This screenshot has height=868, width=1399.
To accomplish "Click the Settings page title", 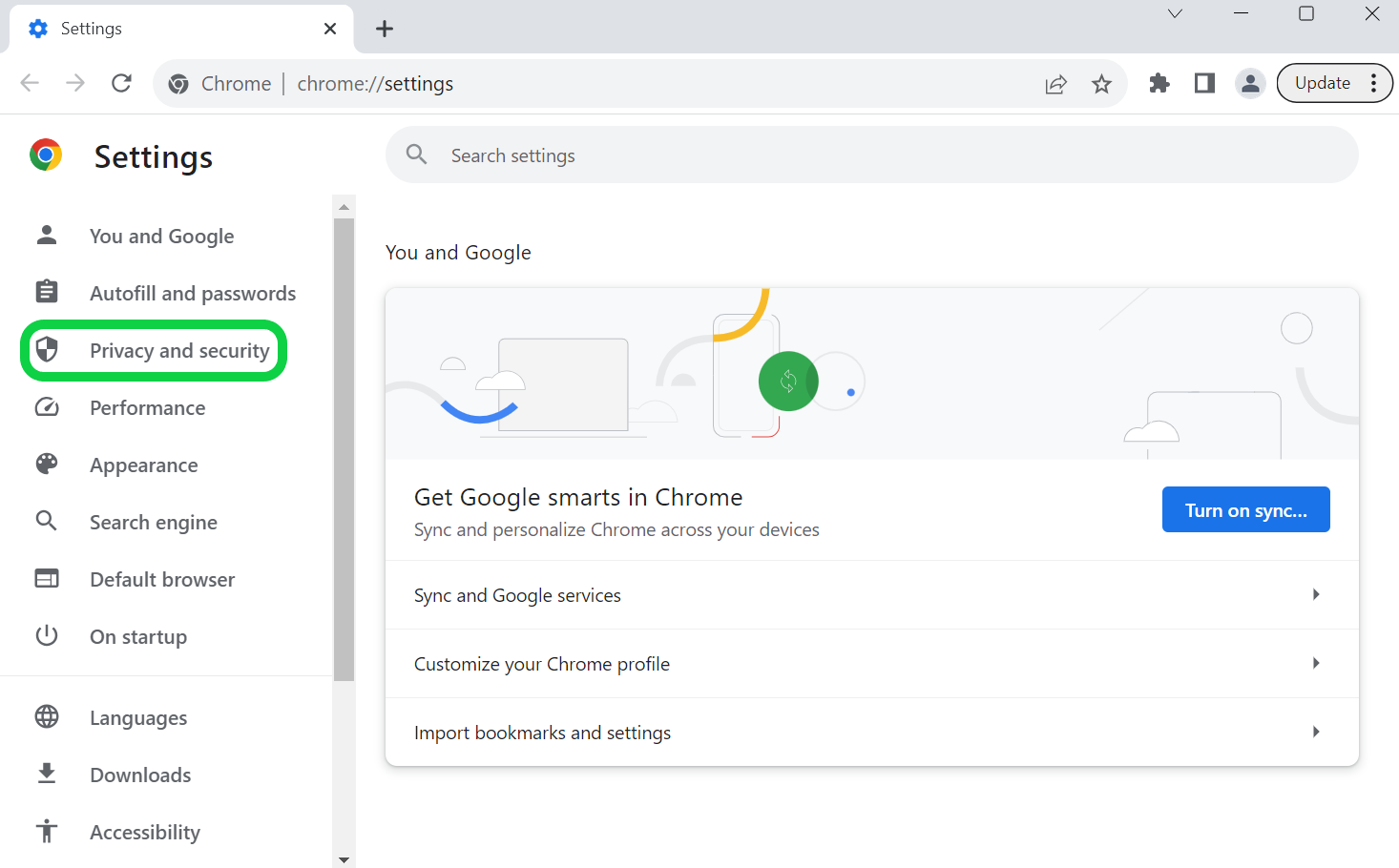I will click(x=153, y=156).
